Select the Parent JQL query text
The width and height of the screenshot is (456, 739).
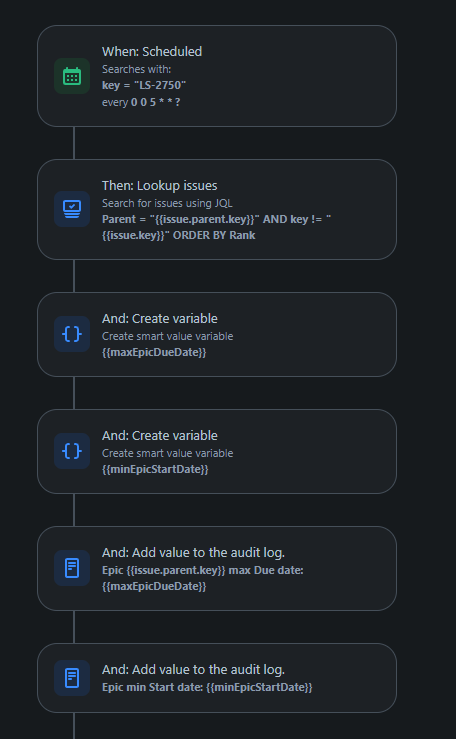click(x=217, y=227)
